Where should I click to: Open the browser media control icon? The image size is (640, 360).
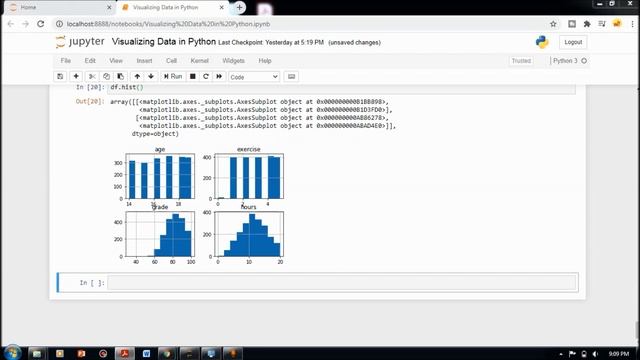click(x=602, y=24)
